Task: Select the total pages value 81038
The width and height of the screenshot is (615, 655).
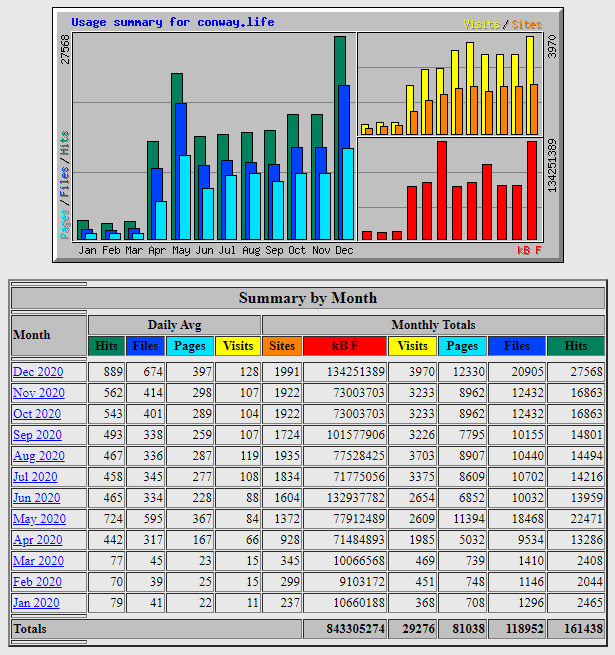Action: tap(468, 629)
